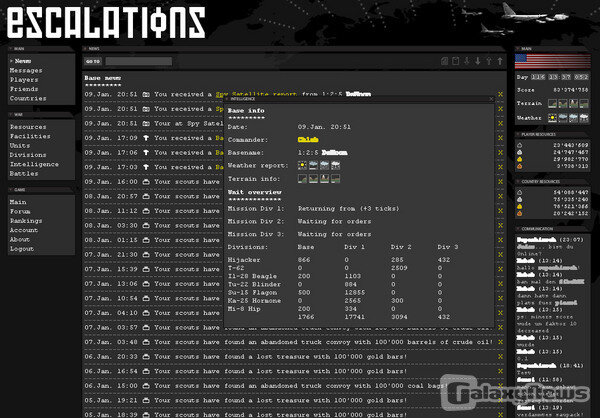This screenshot has width=600, height=418.
Task: Collapse the Communication panel
Action: 518,229
